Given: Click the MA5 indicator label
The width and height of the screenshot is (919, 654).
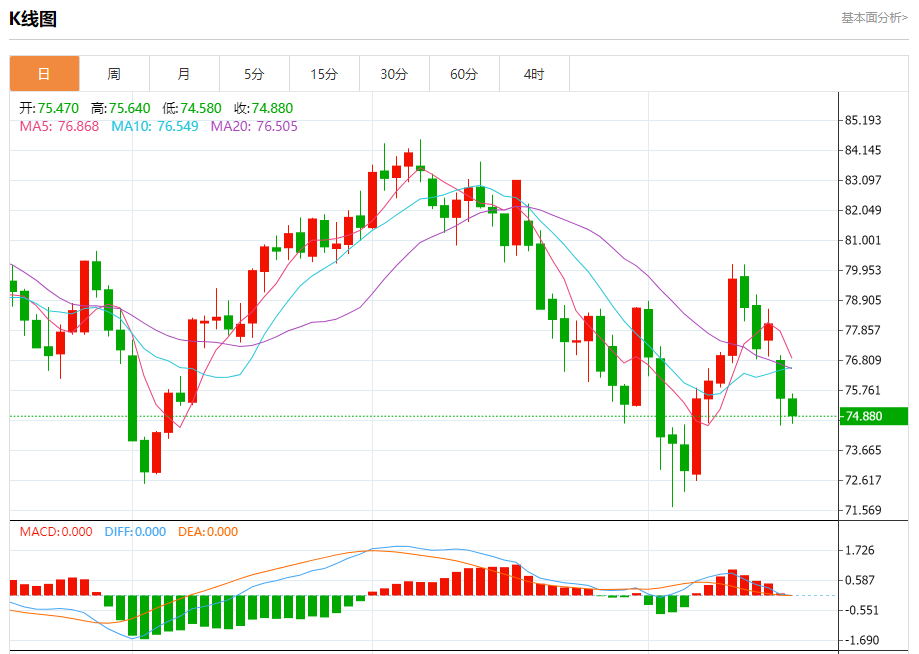Looking at the screenshot, I should tap(59, 127).
